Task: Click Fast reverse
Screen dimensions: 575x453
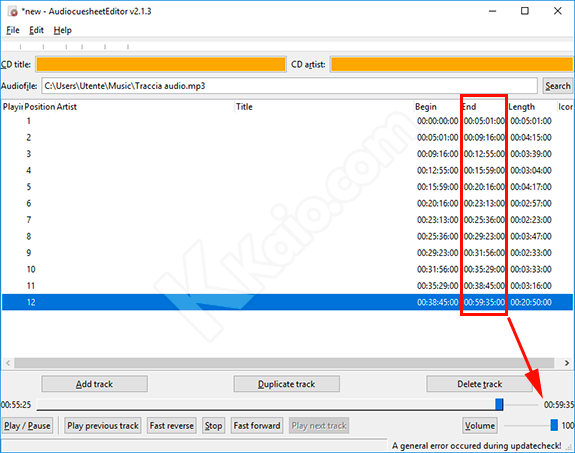Action: [172, 425]
